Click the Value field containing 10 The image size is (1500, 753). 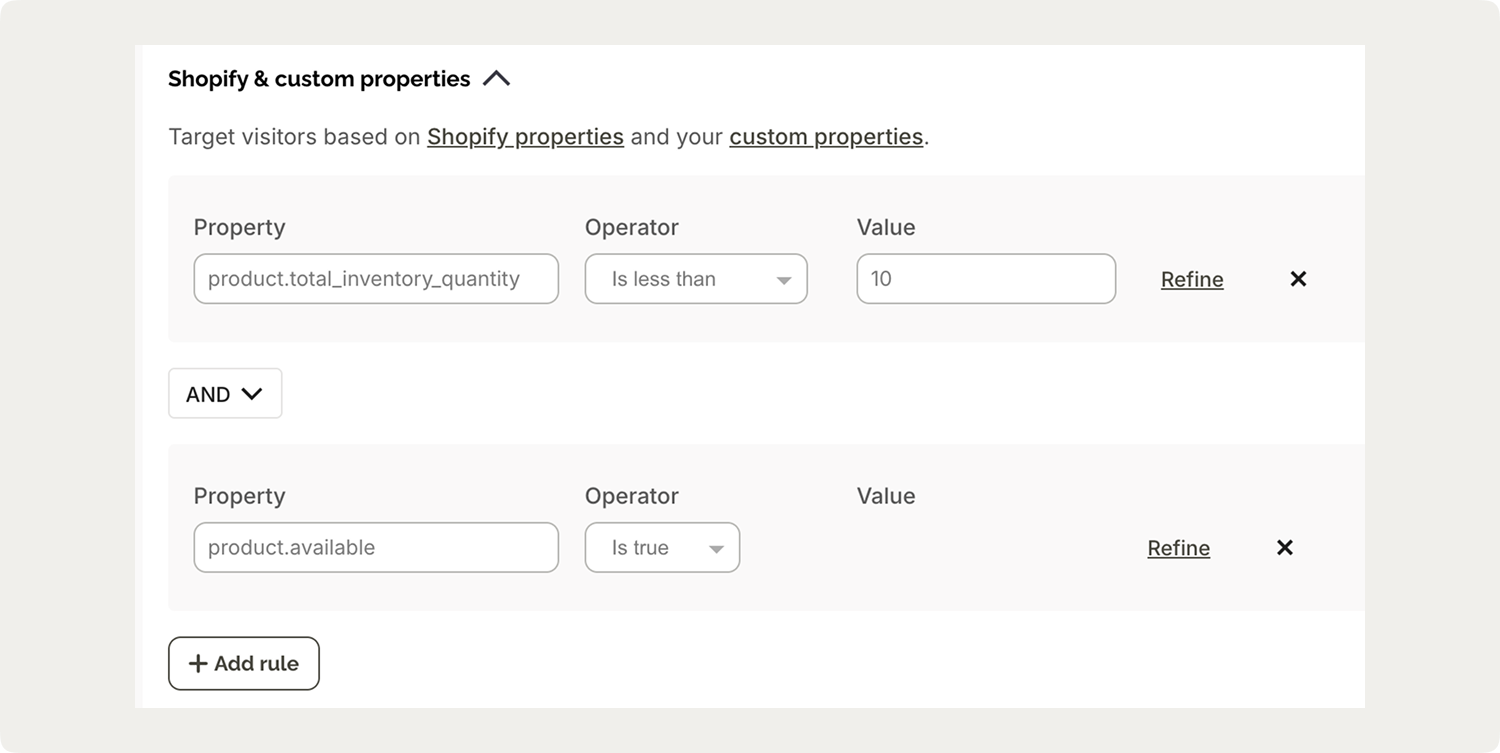[x=986, y=279]
